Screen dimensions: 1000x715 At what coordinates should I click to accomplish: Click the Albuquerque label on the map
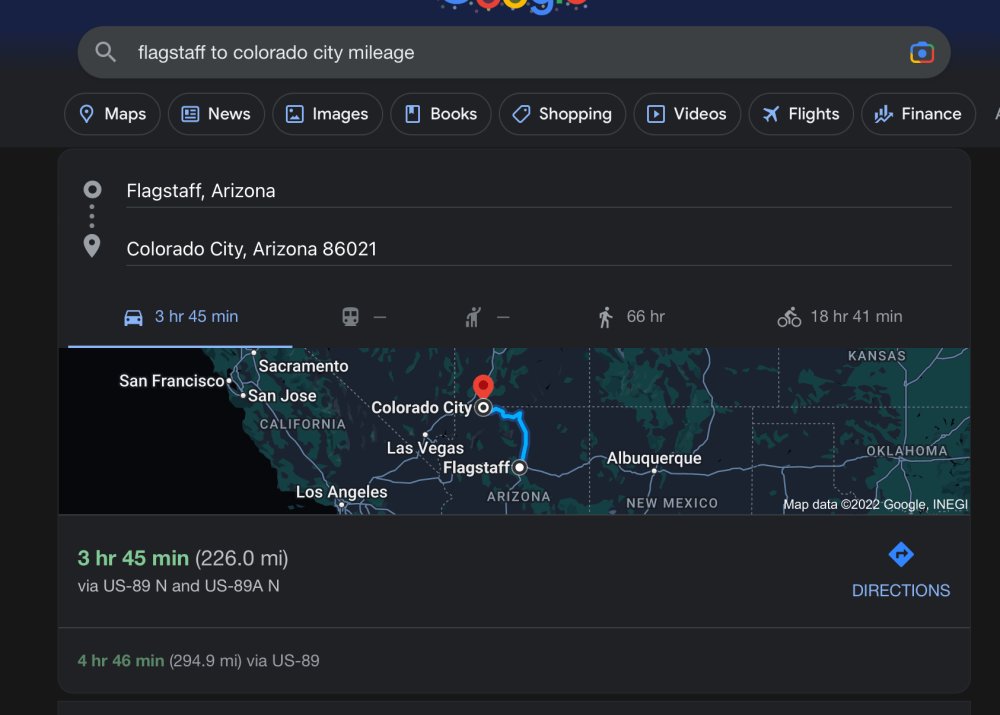coord(654,458)
